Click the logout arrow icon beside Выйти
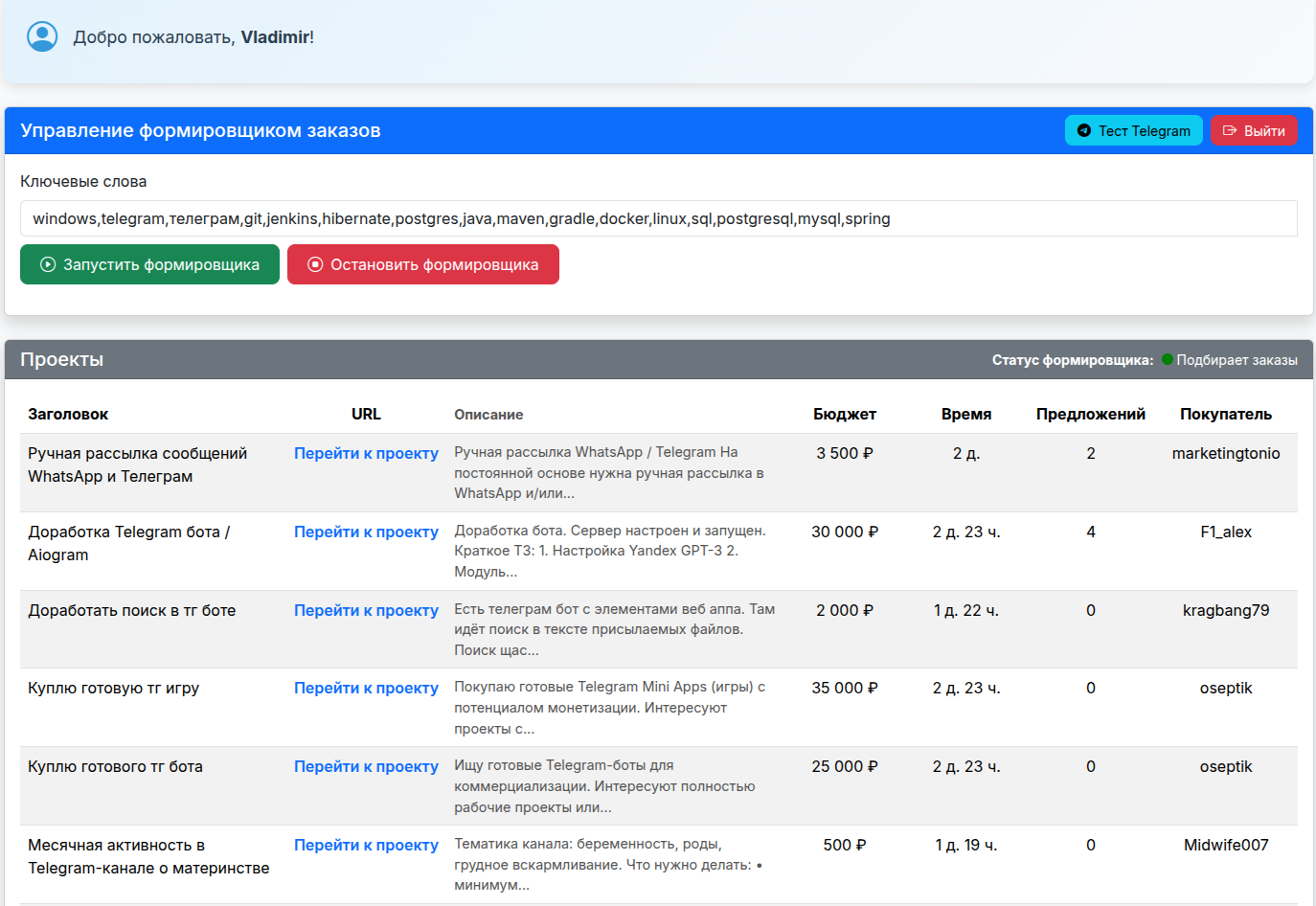This screenshot has height=906, width=1316. [1230, 131]
